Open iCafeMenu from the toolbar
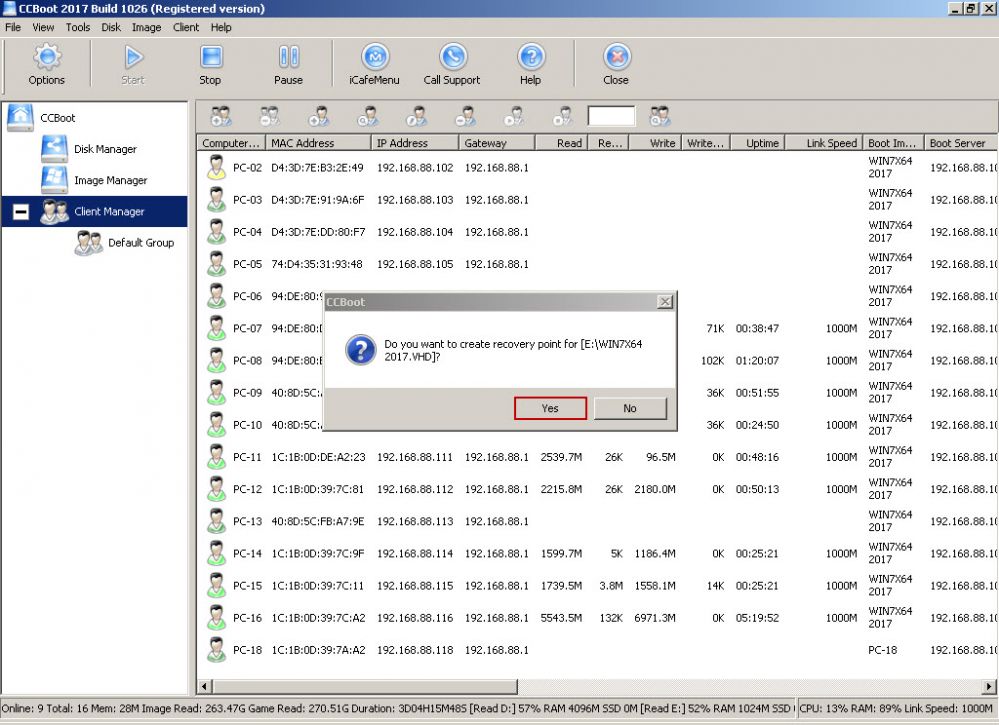The width and height of the screenshot is (999, 725). tap(374, 64)
